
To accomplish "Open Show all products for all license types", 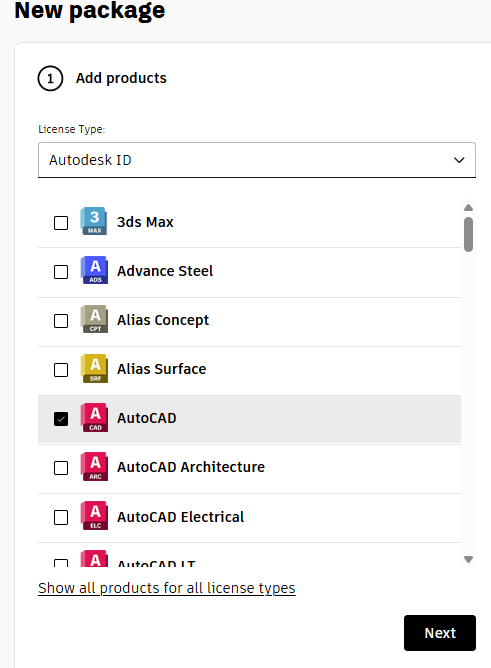I will [x=167, y=588].
